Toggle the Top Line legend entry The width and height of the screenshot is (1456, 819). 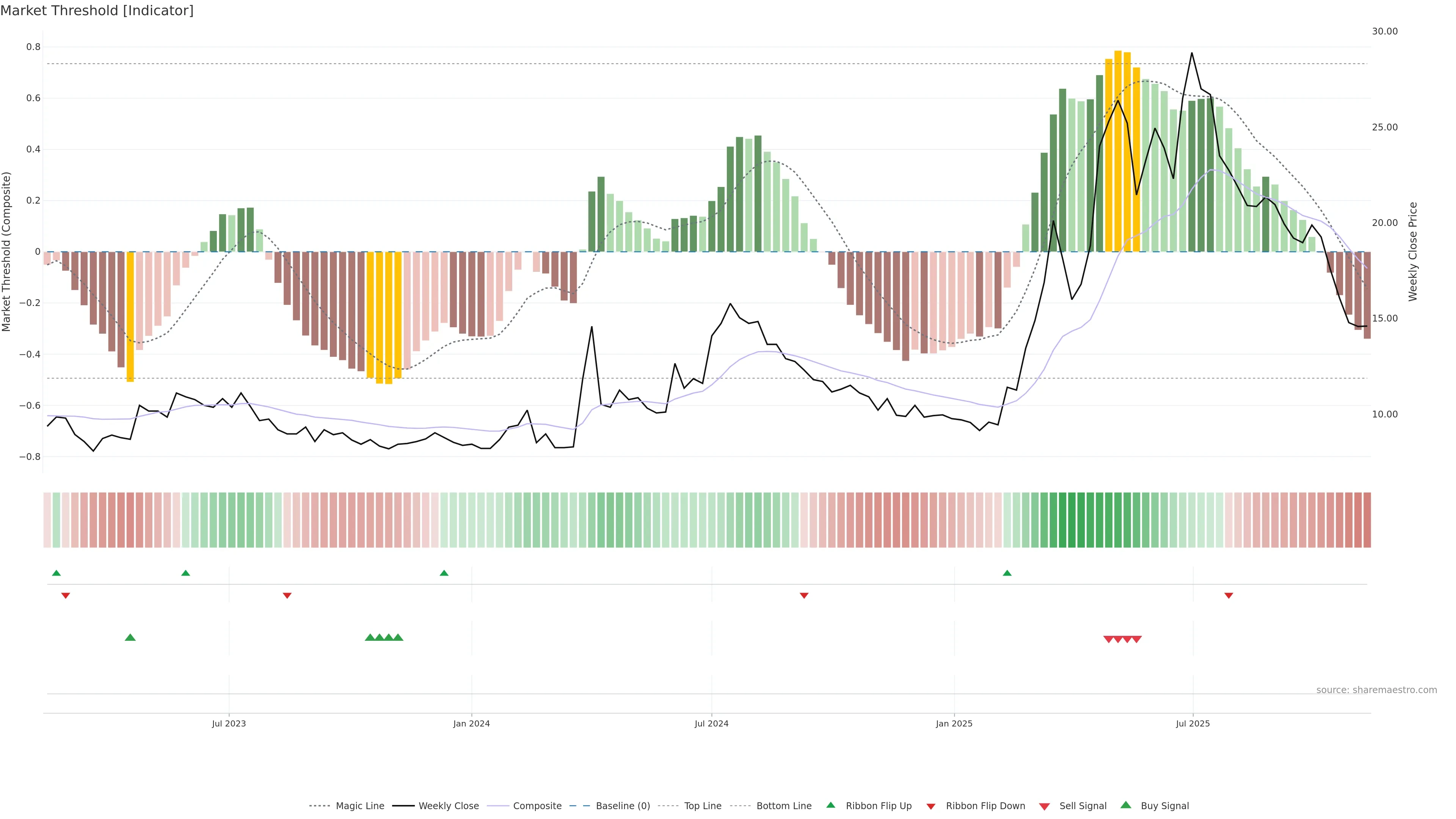[x=702, y=806]
